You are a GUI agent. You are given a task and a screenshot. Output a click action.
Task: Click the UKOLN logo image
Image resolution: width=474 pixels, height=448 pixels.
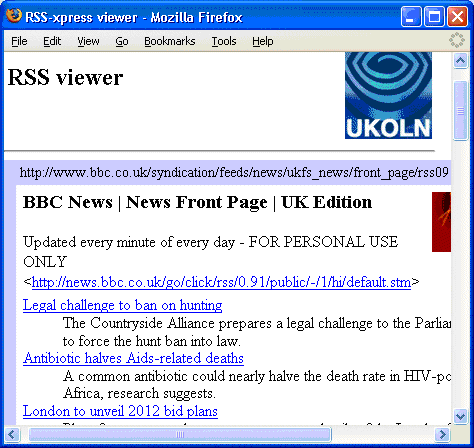tap(388, 95)
